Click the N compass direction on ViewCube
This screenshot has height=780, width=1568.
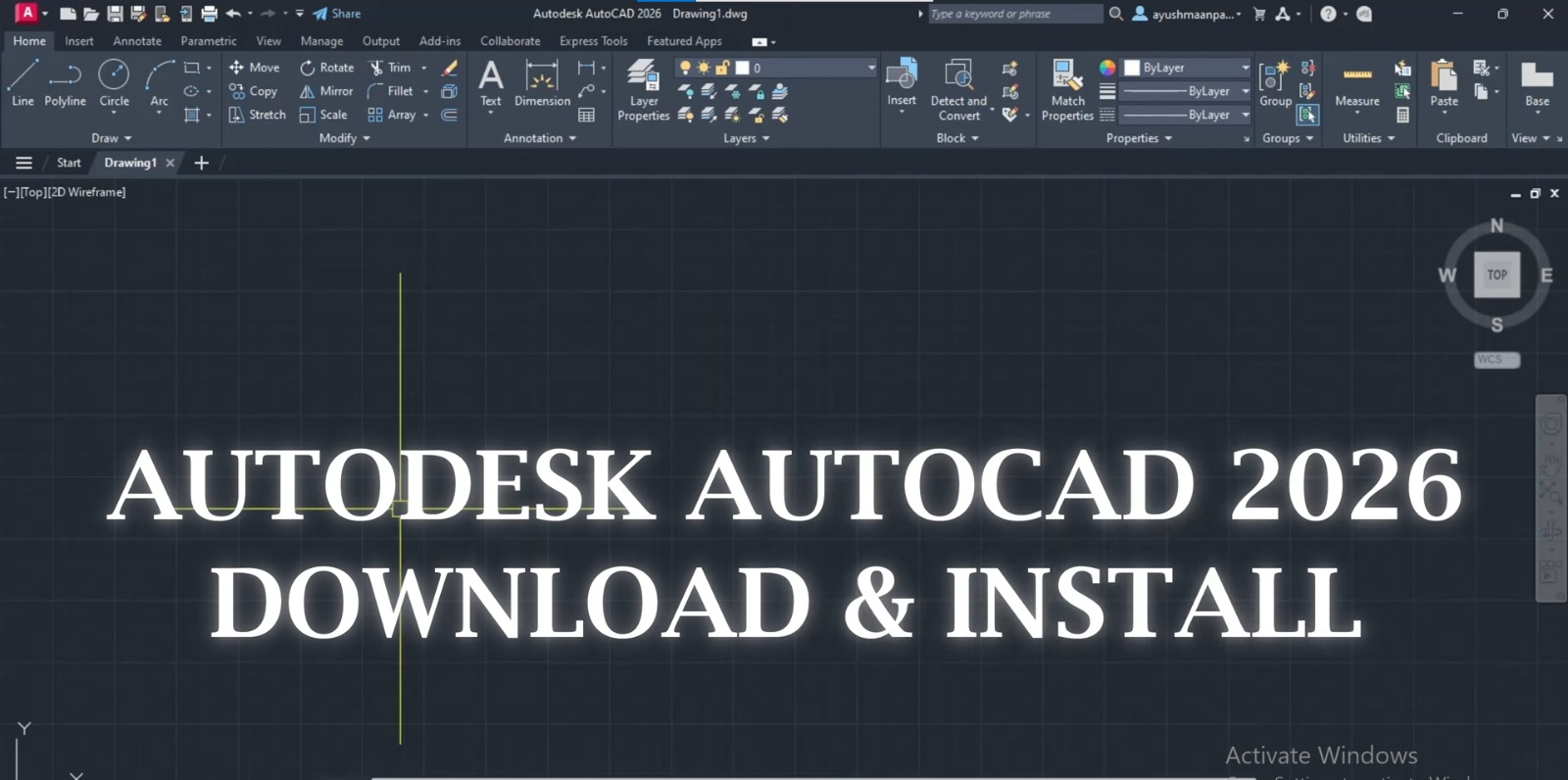click(1496, 225)
